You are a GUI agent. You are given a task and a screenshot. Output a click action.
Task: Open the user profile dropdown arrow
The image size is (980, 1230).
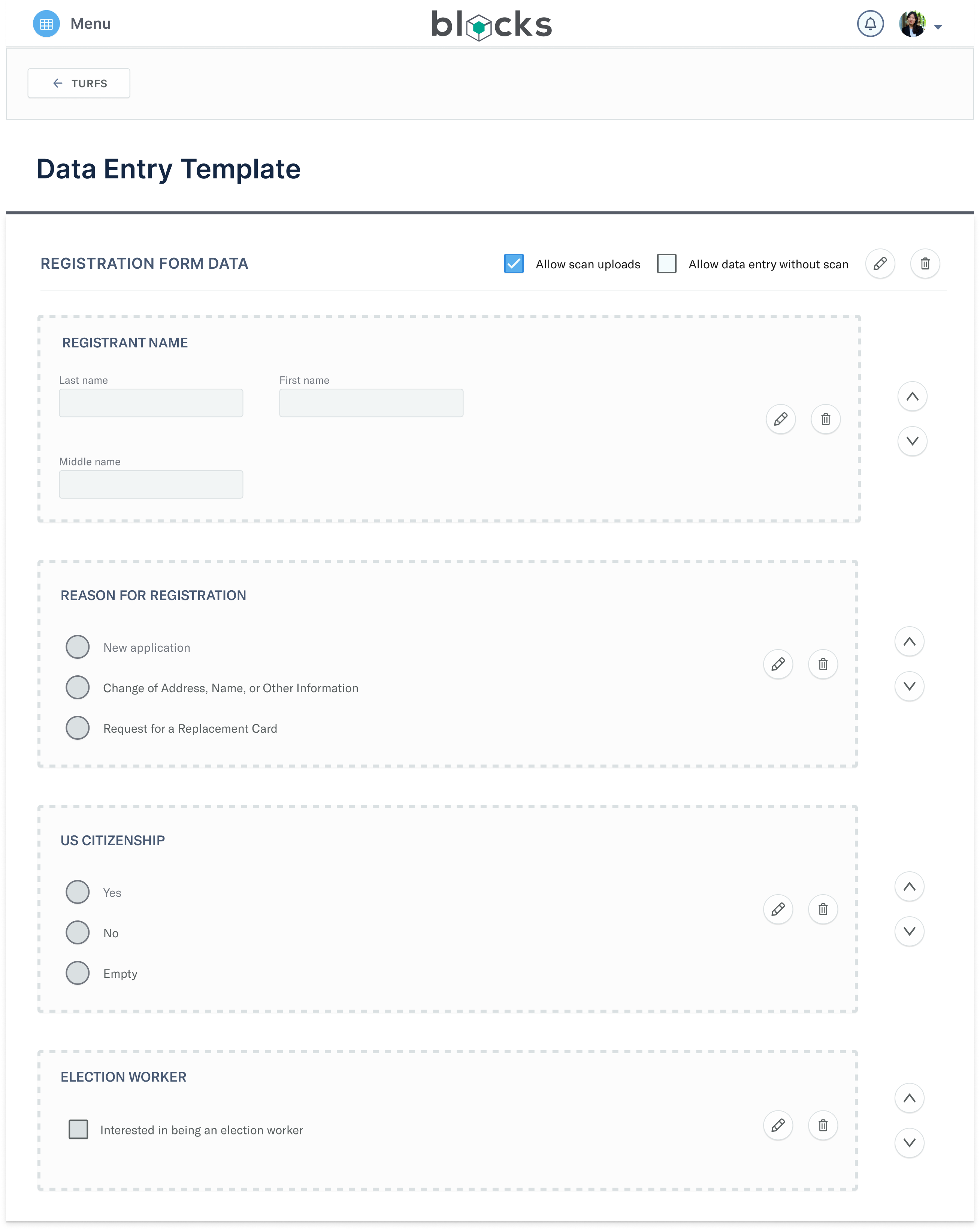[938, 27]
